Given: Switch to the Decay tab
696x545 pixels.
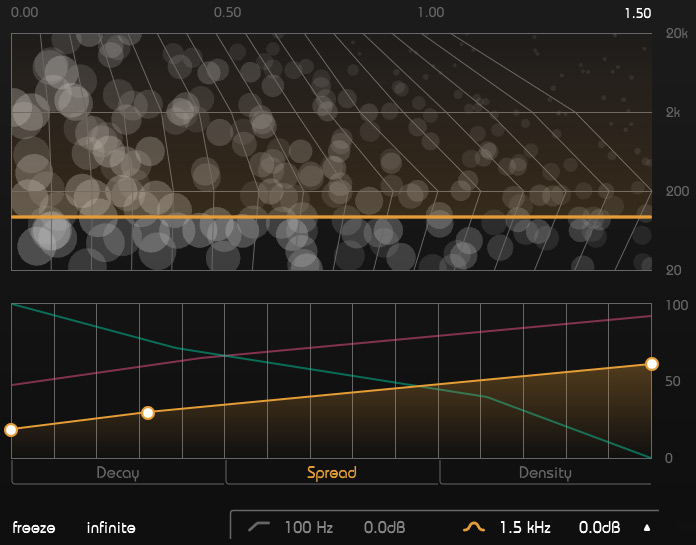Looking at the screenshot, I should 118,473.
